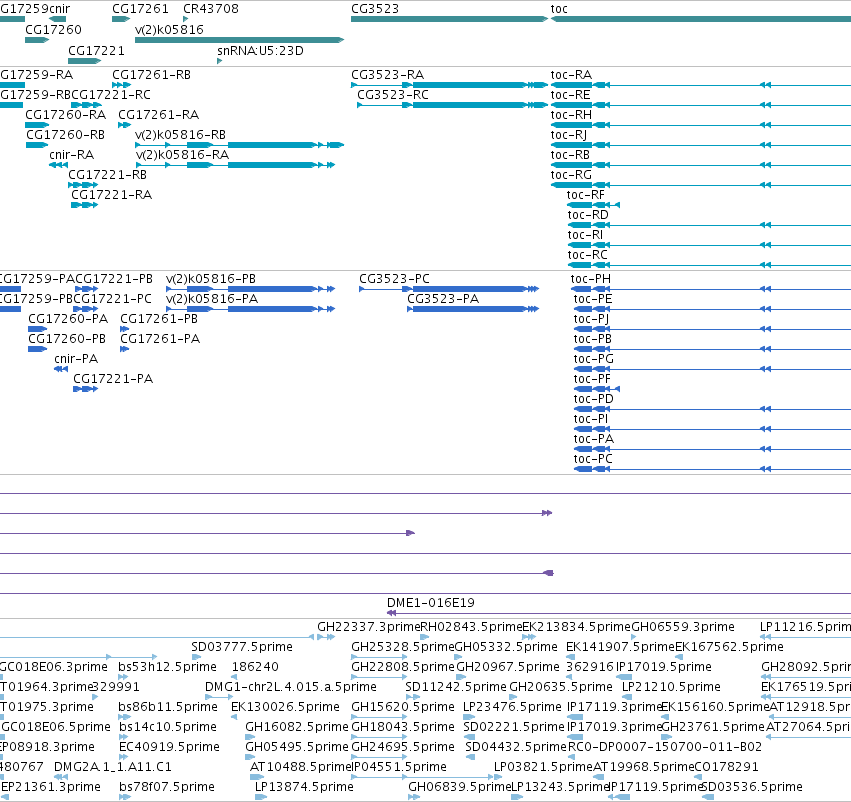Select the toc-RJ transcript label

[568, 135]
